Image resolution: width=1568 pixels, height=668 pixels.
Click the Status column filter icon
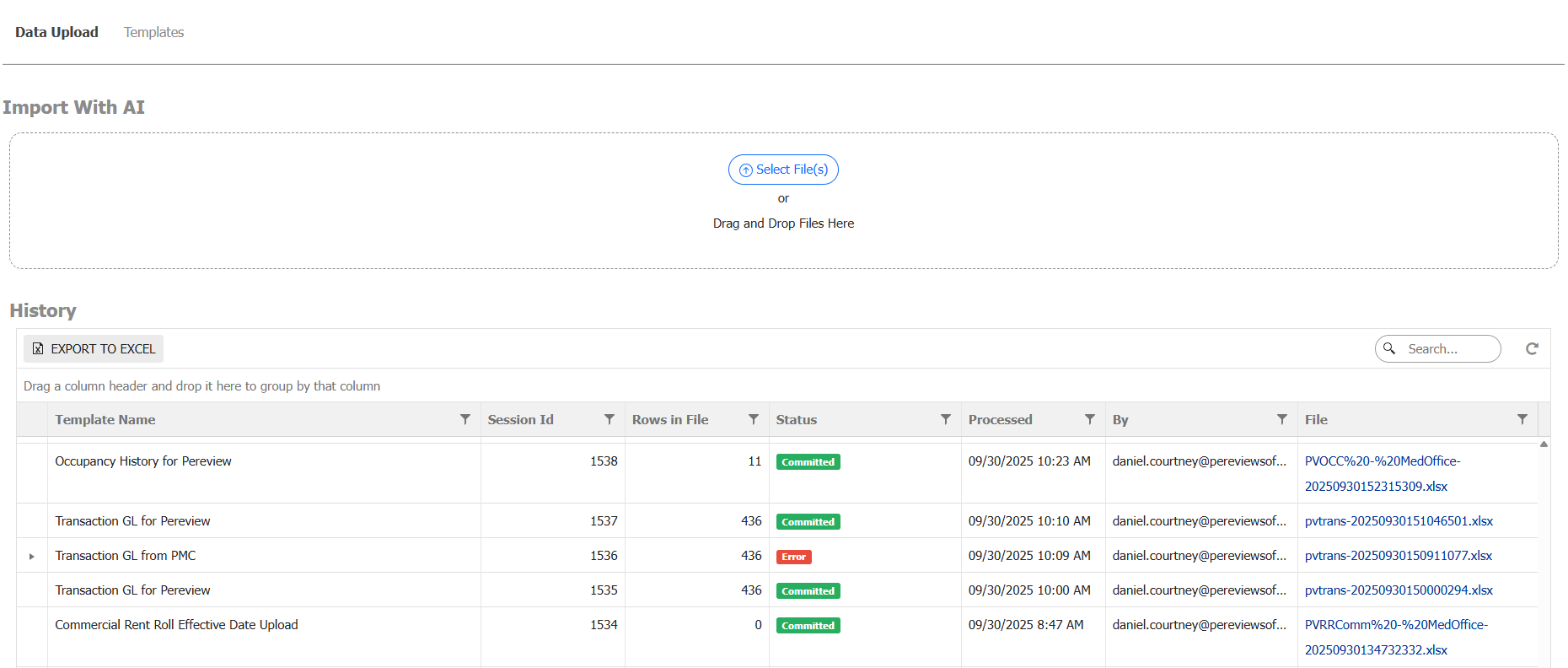945,419
